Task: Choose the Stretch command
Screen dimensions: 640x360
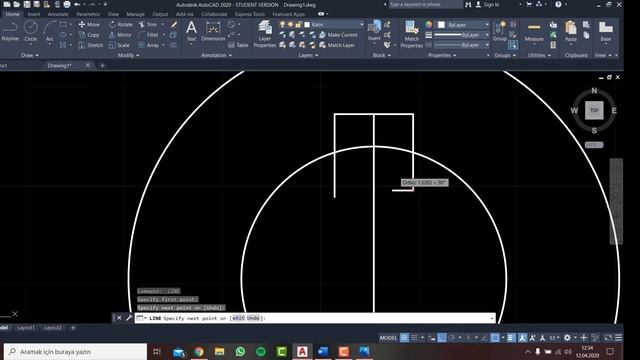Action: click(91, 45)
